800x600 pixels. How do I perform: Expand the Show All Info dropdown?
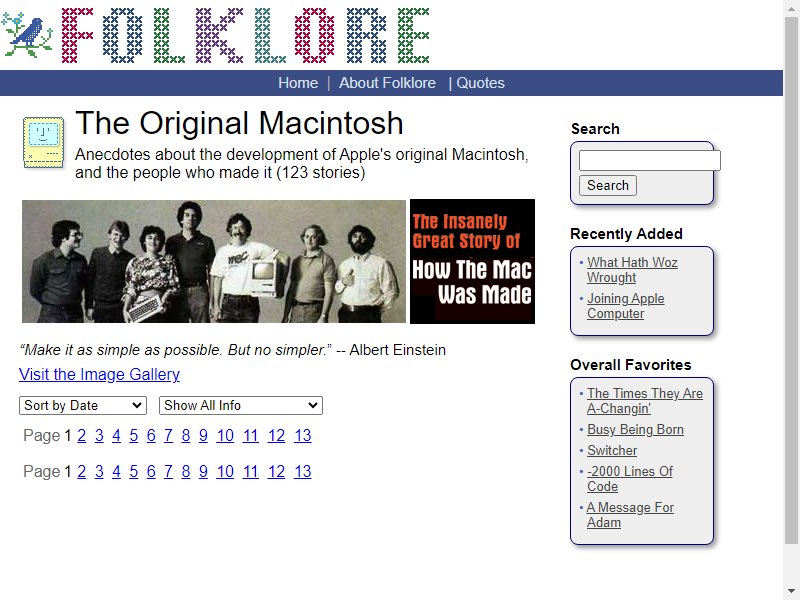click(241, 406)
